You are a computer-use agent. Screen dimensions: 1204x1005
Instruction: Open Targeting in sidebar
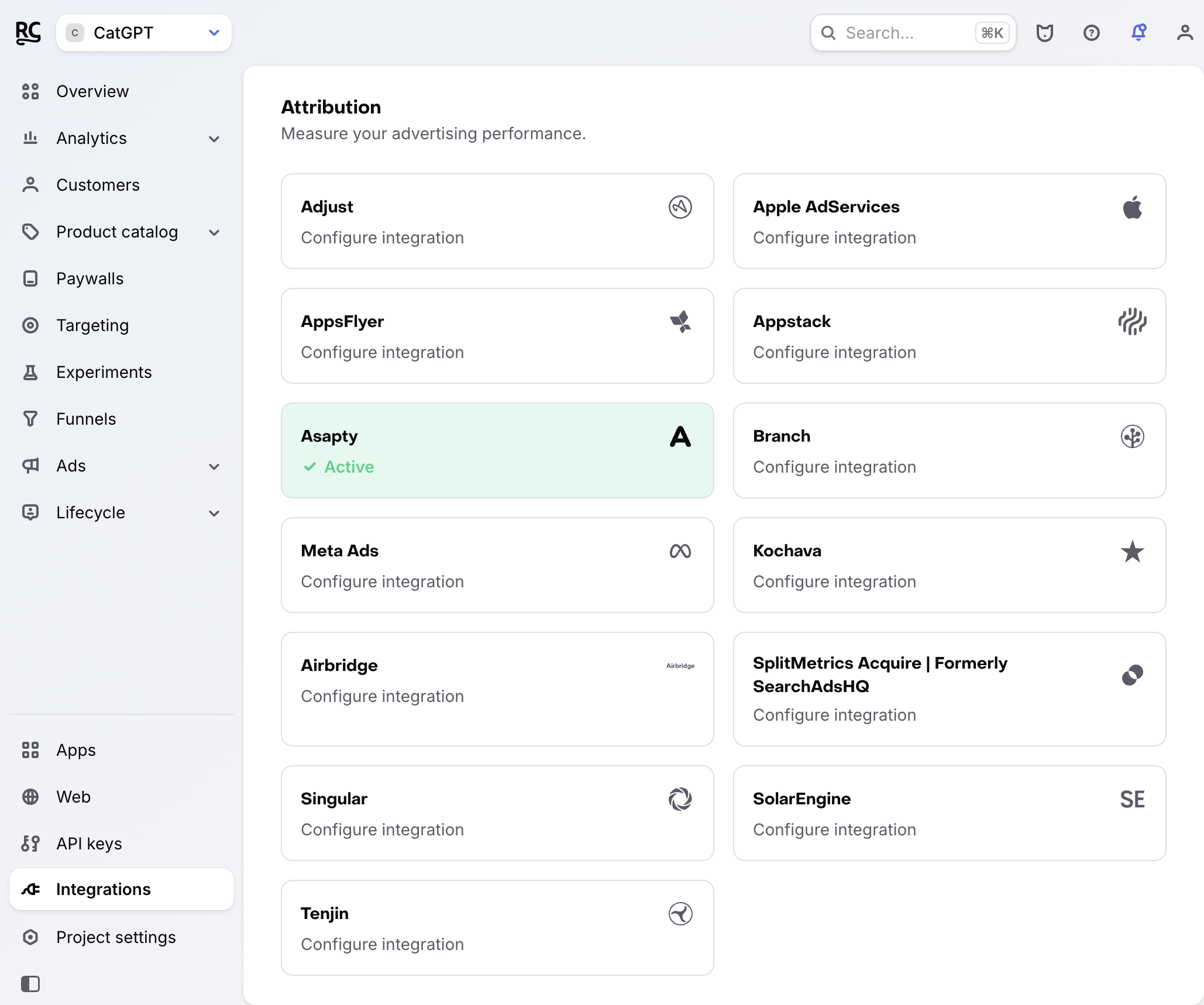pos(122,325)
